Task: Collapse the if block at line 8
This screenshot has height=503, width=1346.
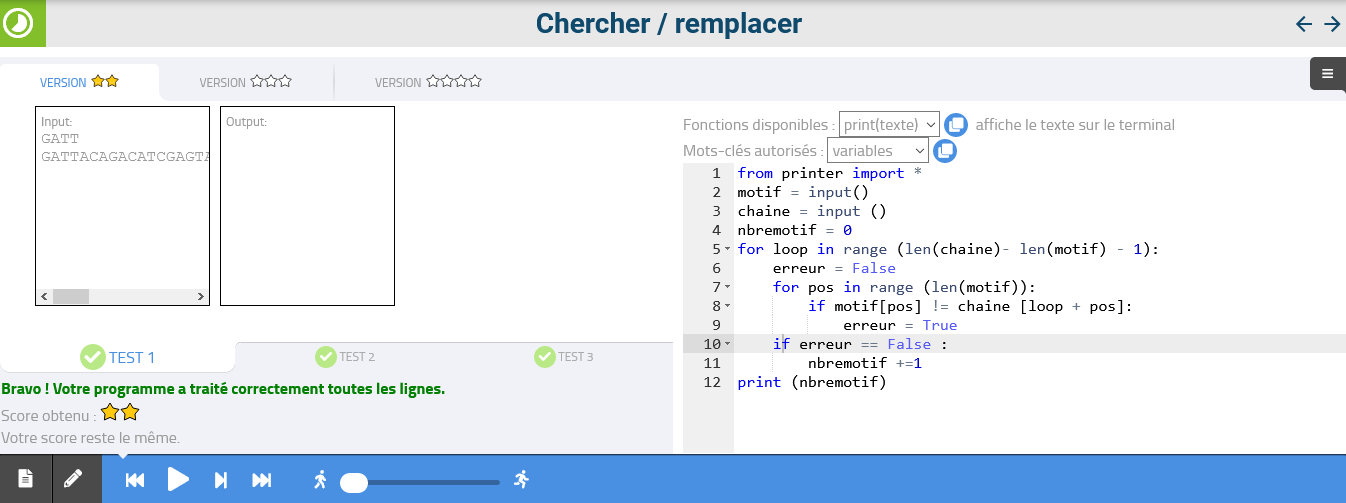Action: tap(728, 307)
